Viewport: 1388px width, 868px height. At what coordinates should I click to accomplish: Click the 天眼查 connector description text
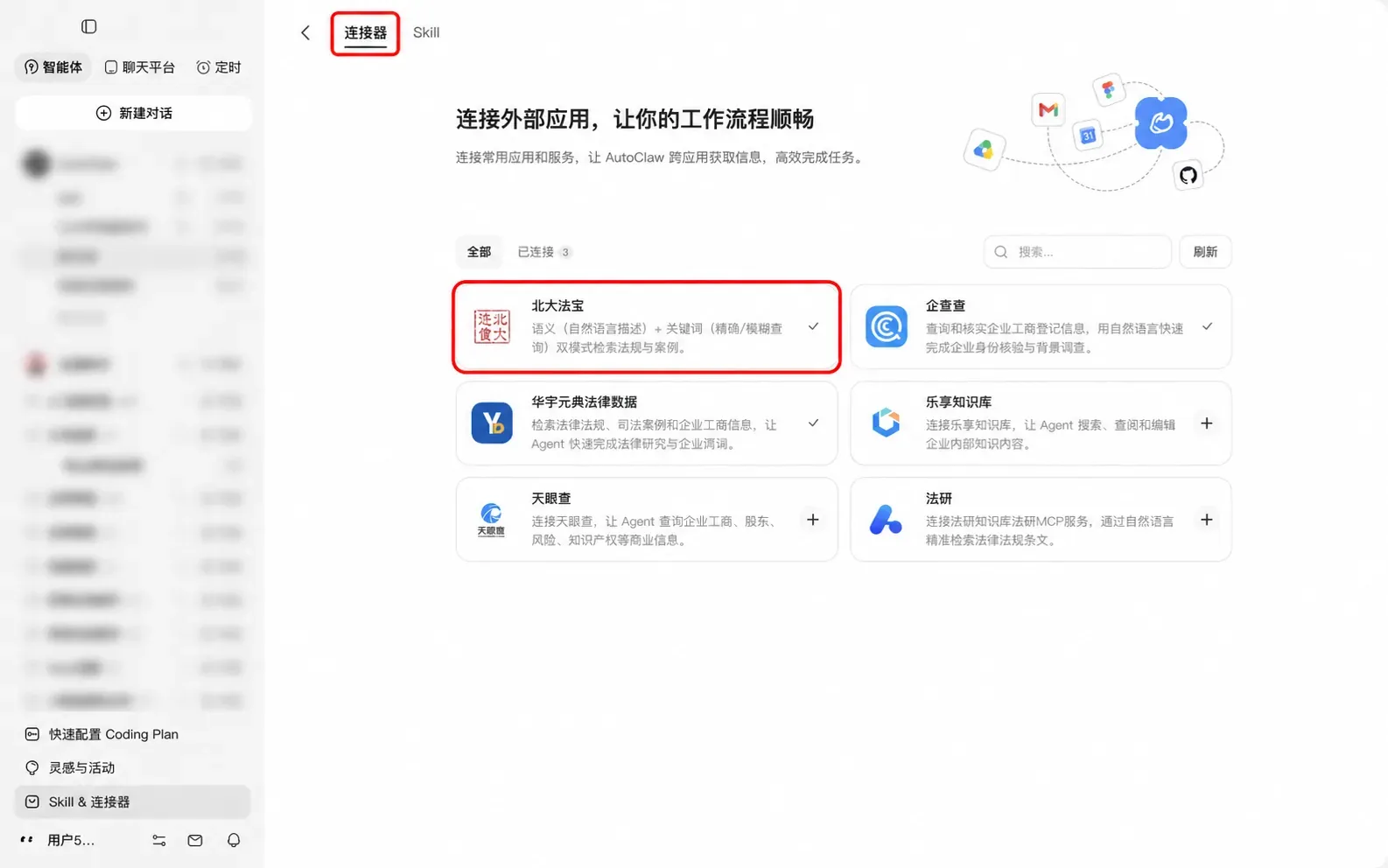tap(655, 530)
